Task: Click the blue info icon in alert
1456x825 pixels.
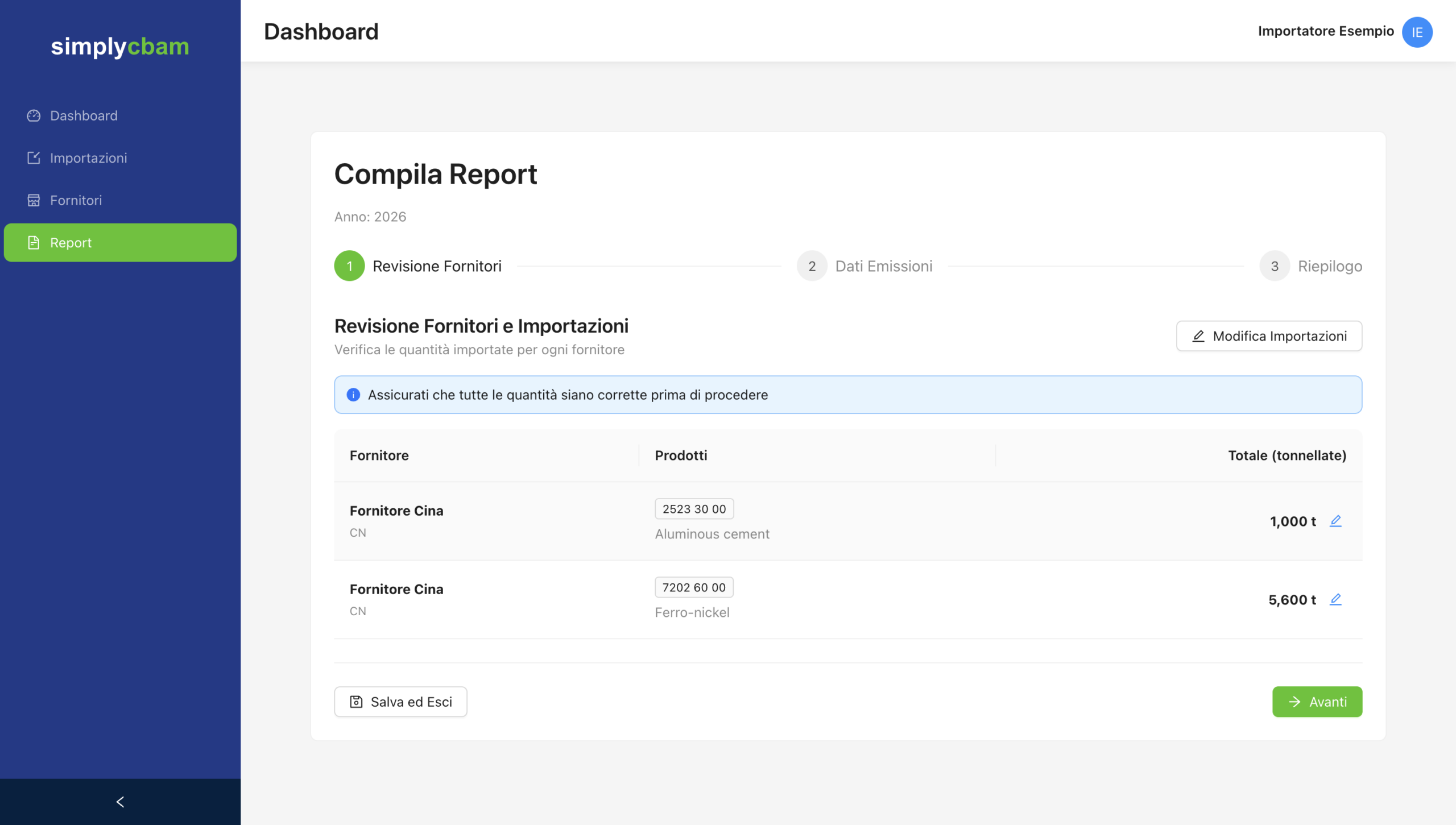Action: click(x=353, y=395)
